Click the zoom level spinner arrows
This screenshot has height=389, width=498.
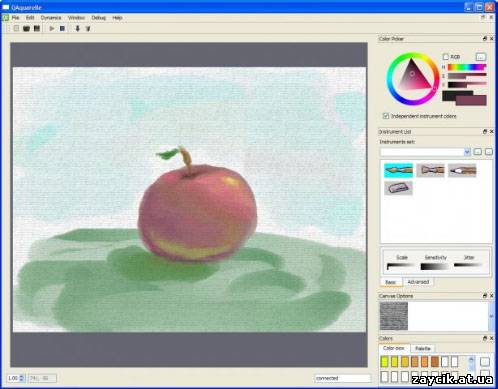(22, 378)
